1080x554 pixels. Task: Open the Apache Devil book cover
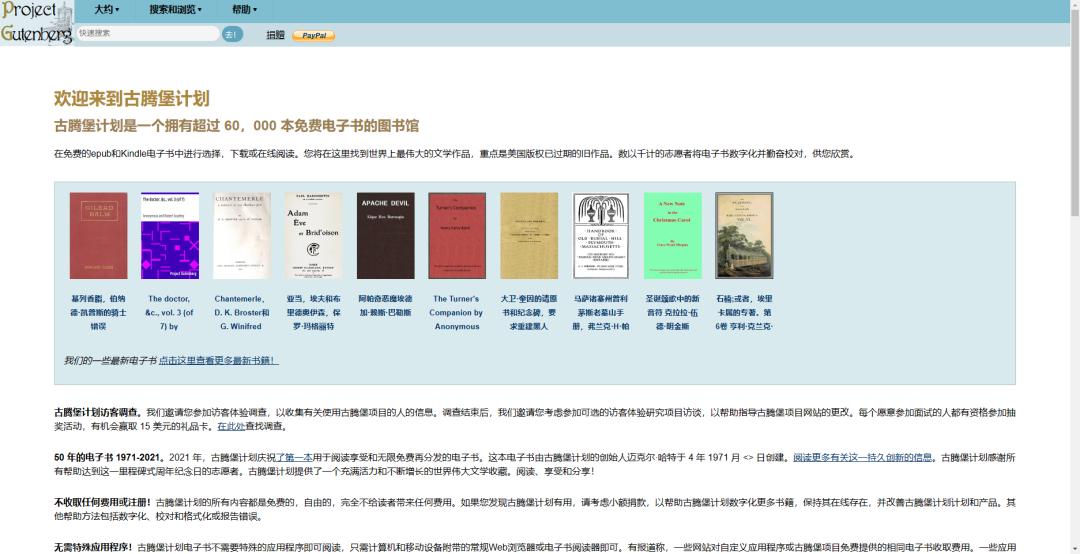coord(386,236)
